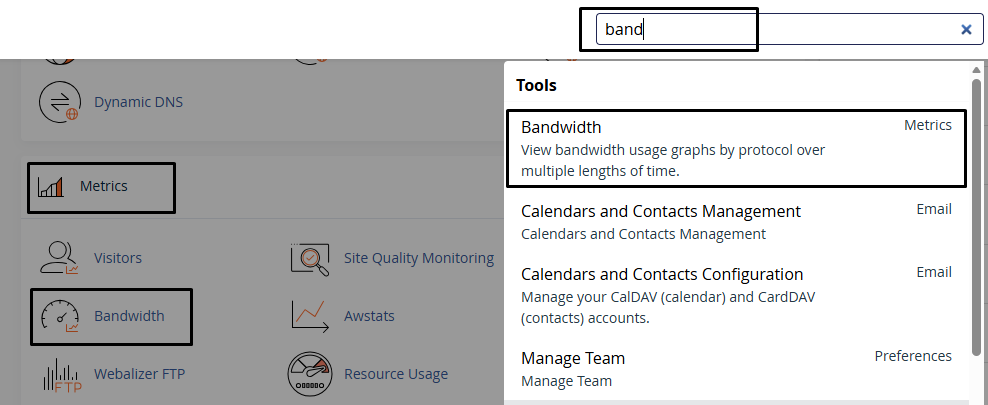Choose Calendars and Contacts Configuration result

[x=736, y=295]
